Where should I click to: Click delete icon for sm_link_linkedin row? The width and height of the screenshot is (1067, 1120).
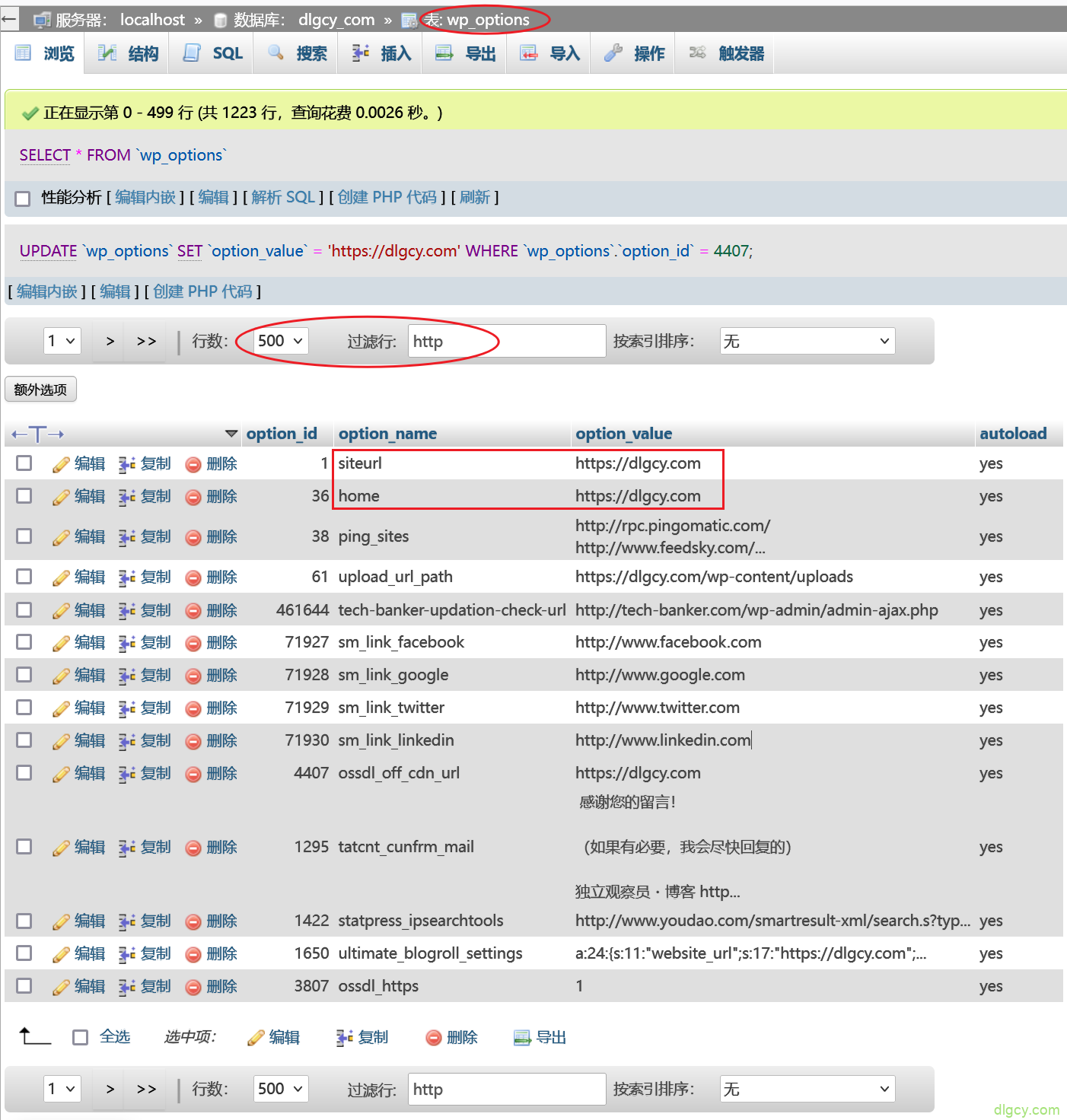pyautogui.click(x=193, y=741)
